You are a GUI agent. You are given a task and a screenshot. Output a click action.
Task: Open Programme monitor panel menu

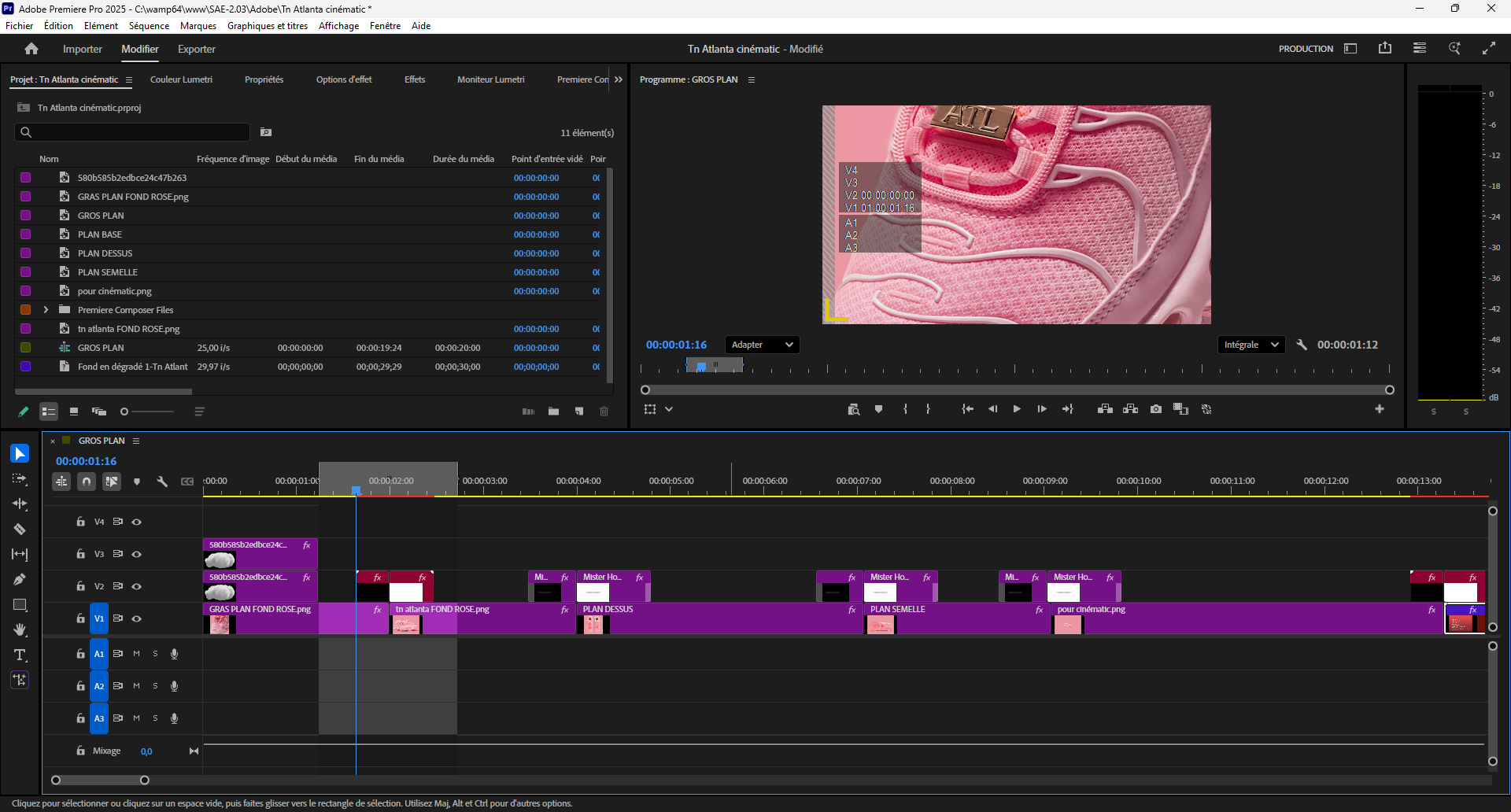(752, 80)
